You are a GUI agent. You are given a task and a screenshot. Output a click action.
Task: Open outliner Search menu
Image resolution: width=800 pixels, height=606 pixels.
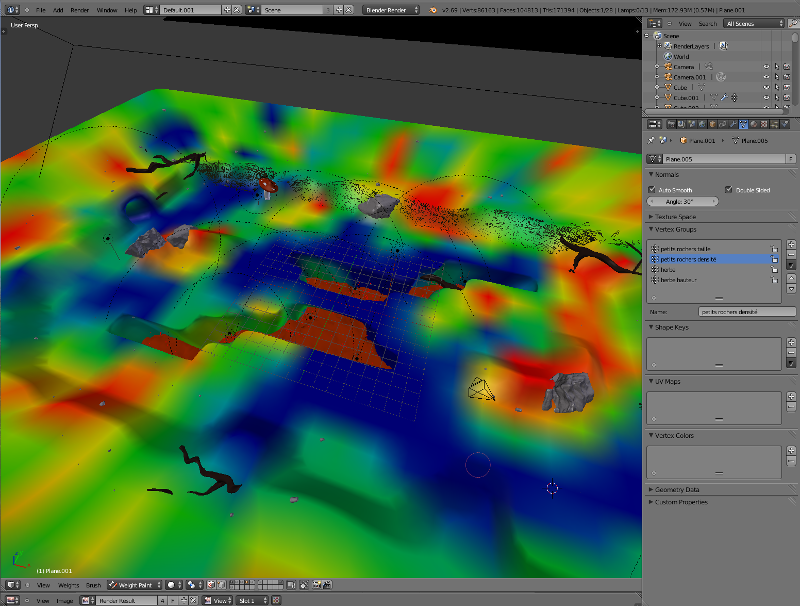708,23
